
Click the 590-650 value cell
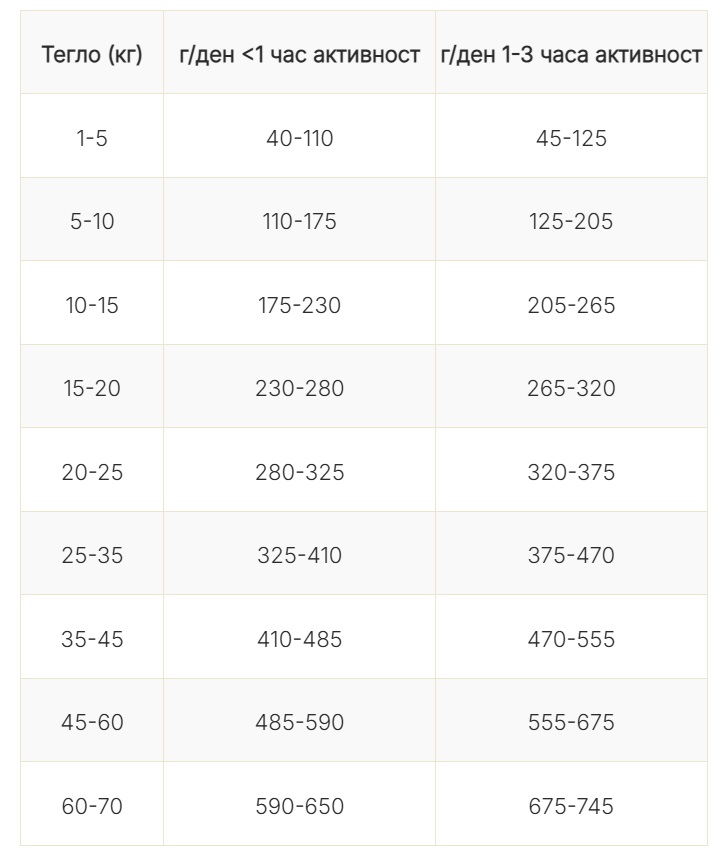click(x=299, y=806)
